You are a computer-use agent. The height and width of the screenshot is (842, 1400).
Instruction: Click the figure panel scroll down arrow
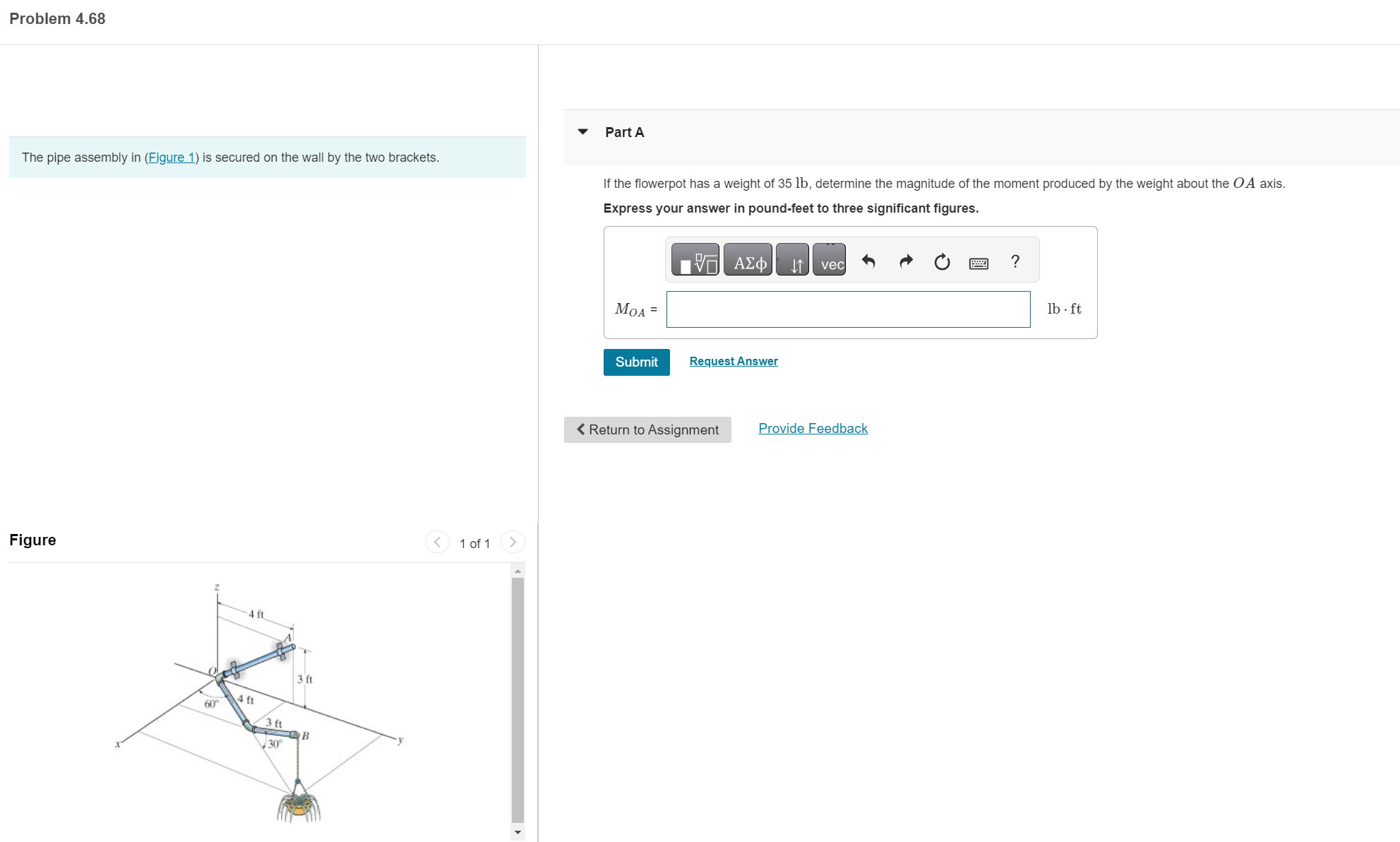tap(518, 832)
